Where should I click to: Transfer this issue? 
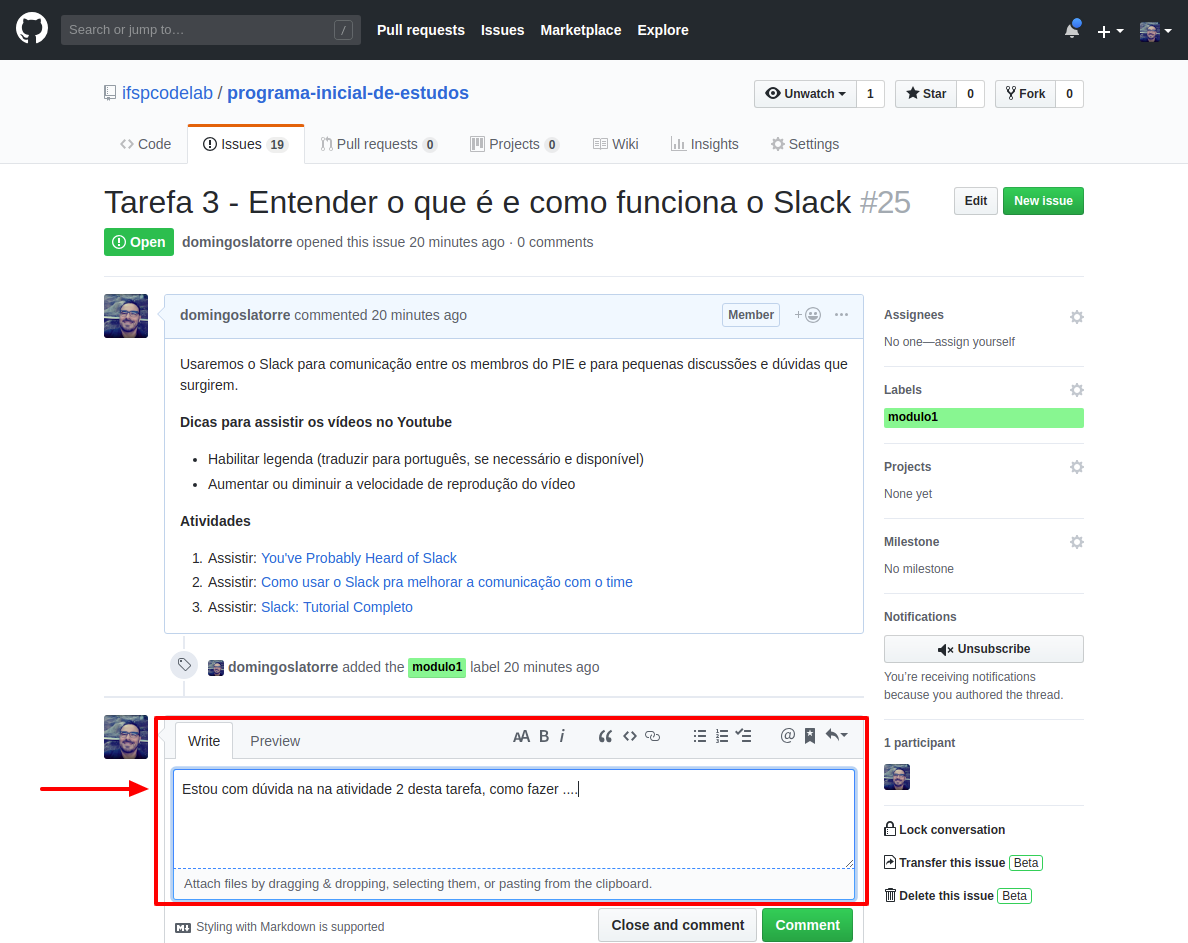point(945,863)
